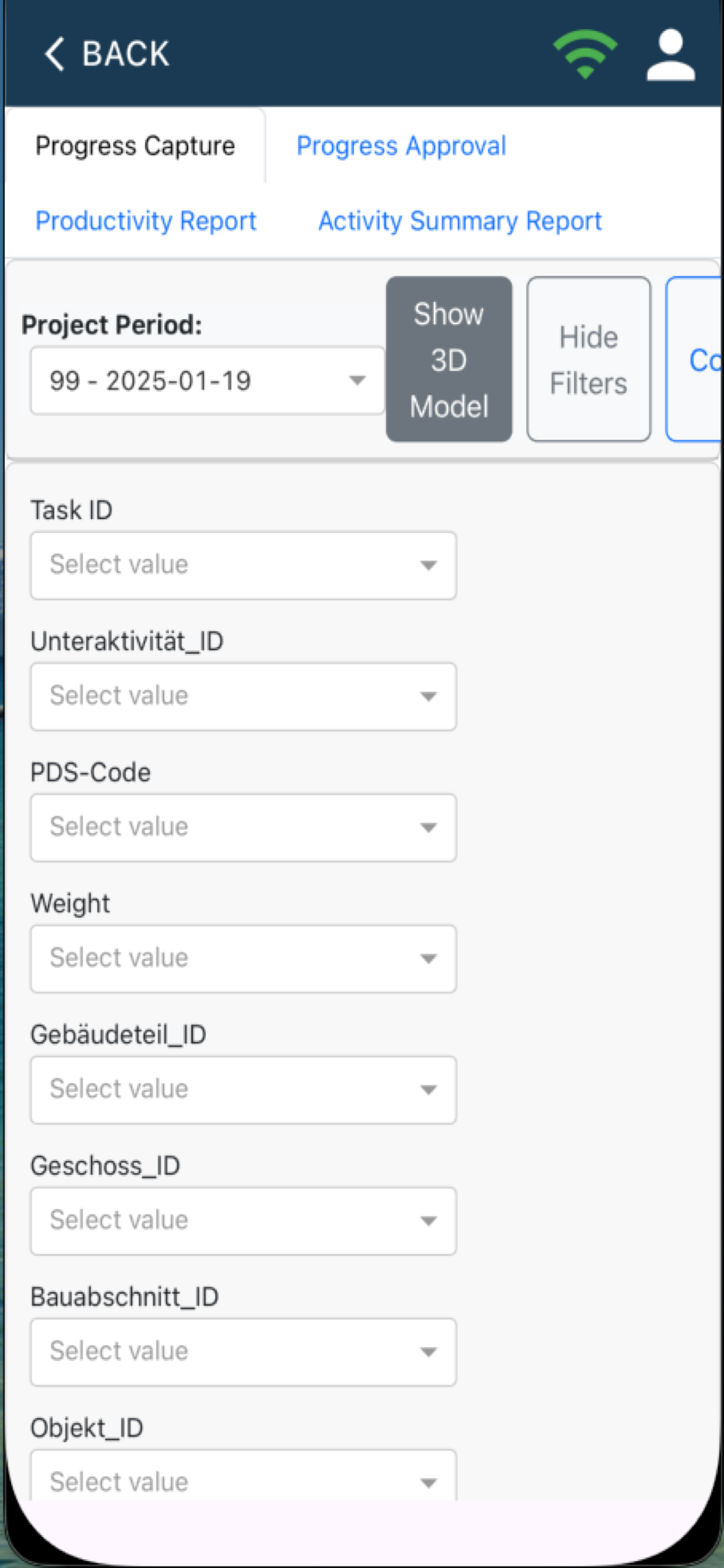Tap the BACK chevron arrow
Image resolution: width=724 pixels, height=1568 pixels.
click(54, 54)
